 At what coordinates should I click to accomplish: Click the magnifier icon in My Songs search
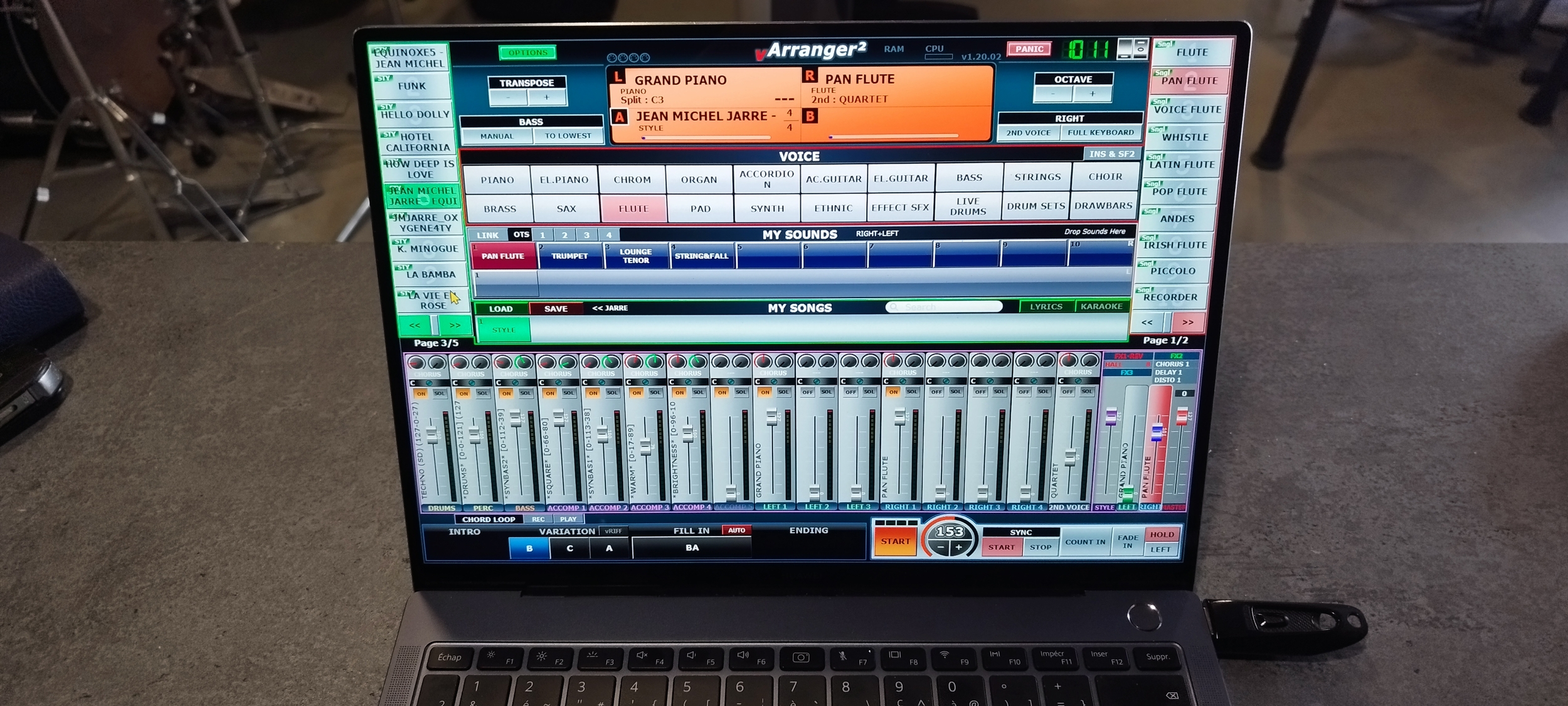pyautogui.click(x=893, y=307)
